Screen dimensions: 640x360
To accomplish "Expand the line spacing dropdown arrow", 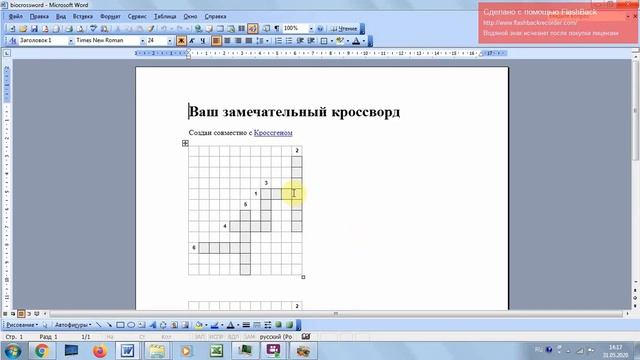I will coord(267,40).
